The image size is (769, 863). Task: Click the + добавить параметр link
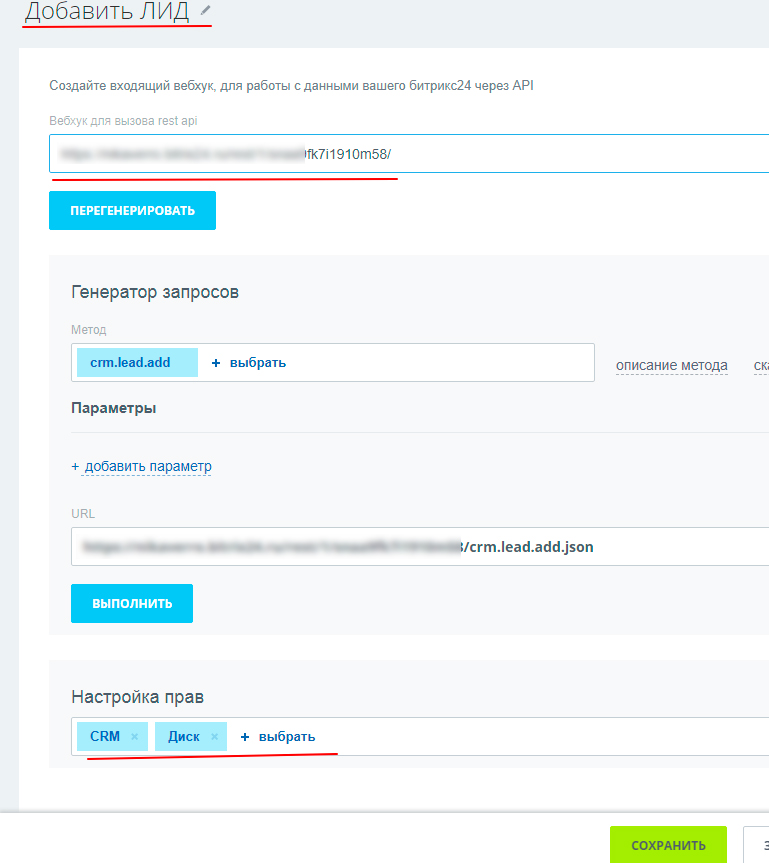click(x=141, y=466)
